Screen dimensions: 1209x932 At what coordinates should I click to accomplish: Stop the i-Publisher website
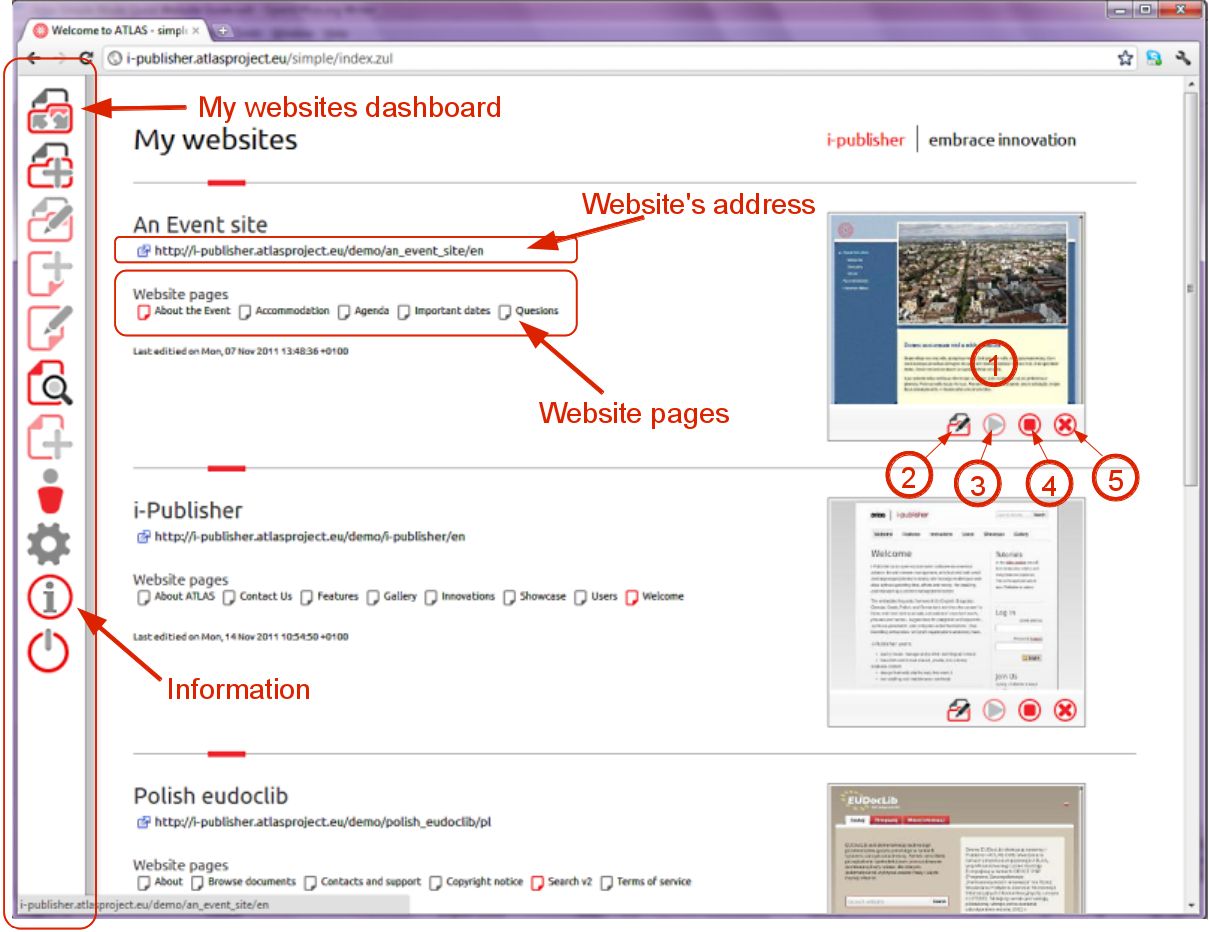tap(1030, 710)
